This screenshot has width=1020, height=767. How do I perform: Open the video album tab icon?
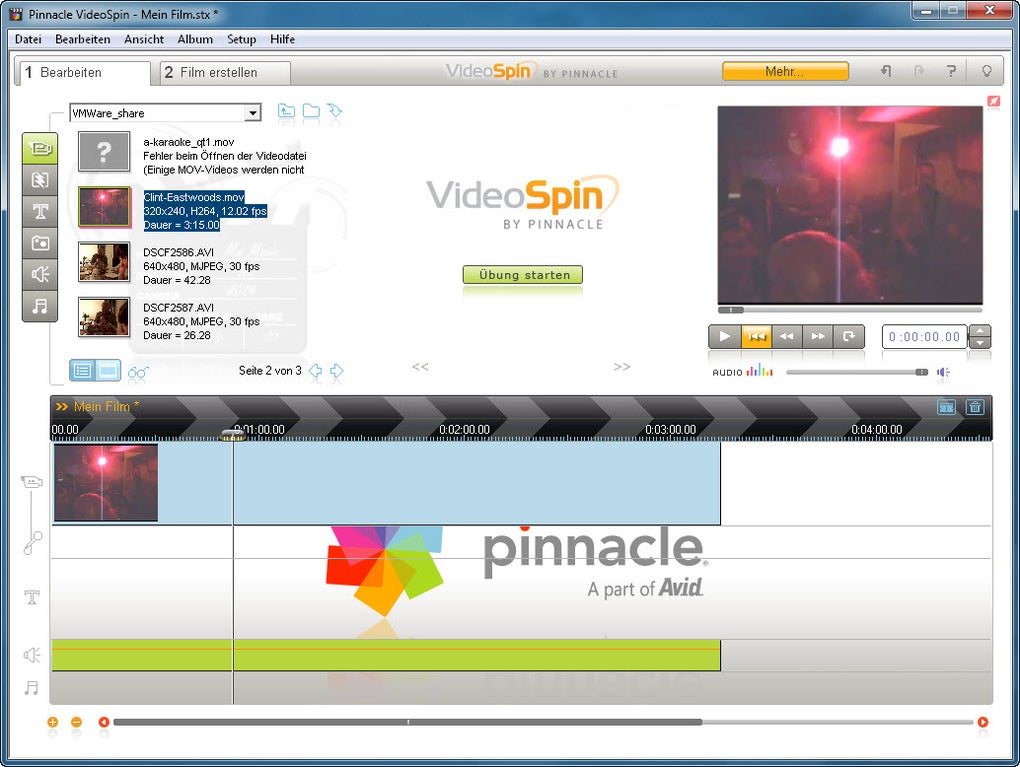click(x=40, y=149)
